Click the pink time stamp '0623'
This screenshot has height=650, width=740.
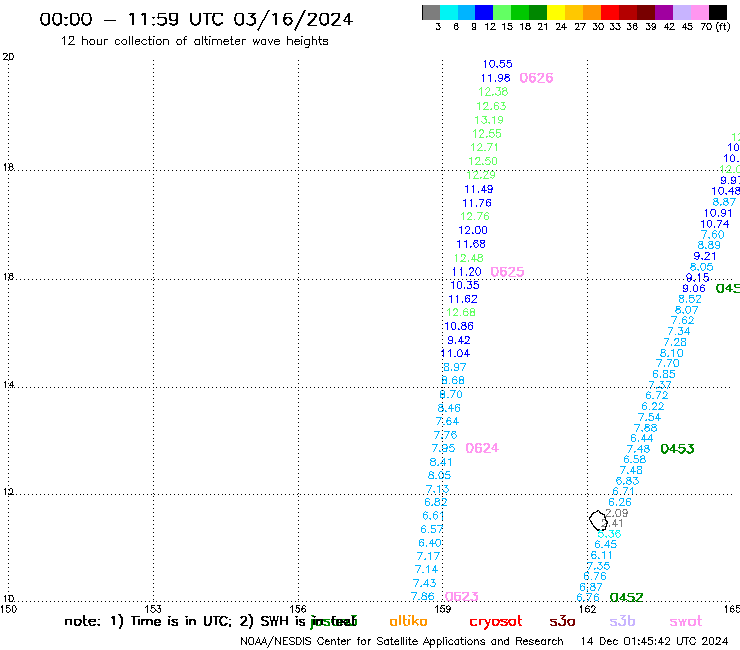(x=462, y=597)
